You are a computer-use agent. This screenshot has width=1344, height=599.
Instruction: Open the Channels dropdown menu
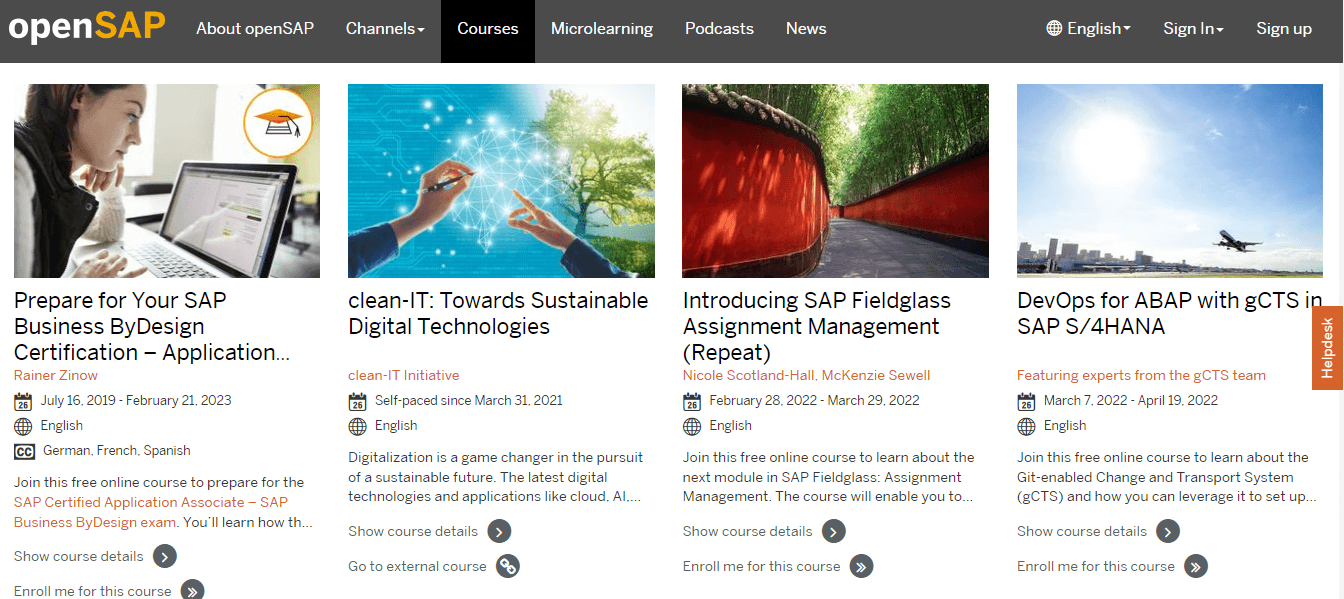385,28
